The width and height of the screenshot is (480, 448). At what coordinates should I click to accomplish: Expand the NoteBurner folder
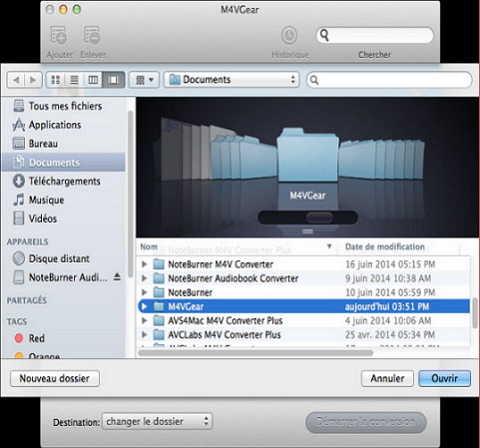pyautogui.click(x=144, y=292)
